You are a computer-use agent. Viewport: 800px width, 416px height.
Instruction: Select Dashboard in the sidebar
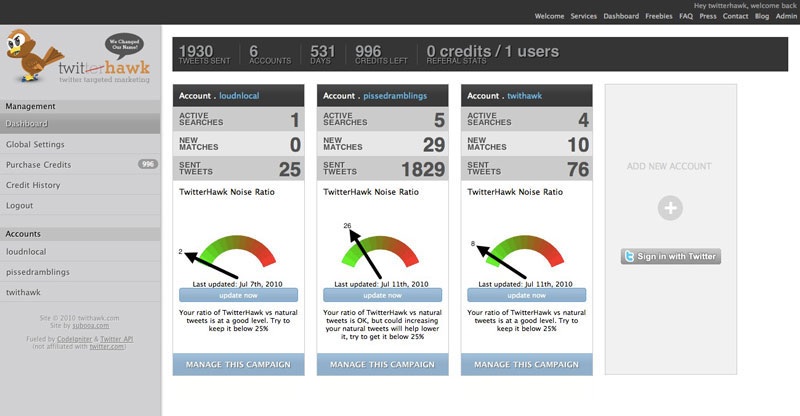80,124
